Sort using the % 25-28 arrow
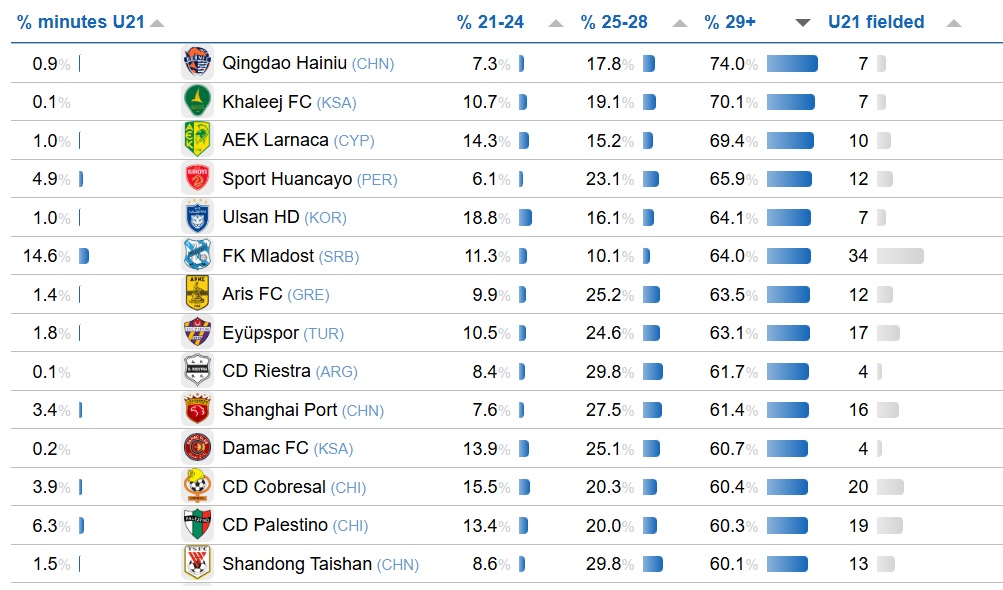This screenshot has width=1003, height=590. [680, 23]
